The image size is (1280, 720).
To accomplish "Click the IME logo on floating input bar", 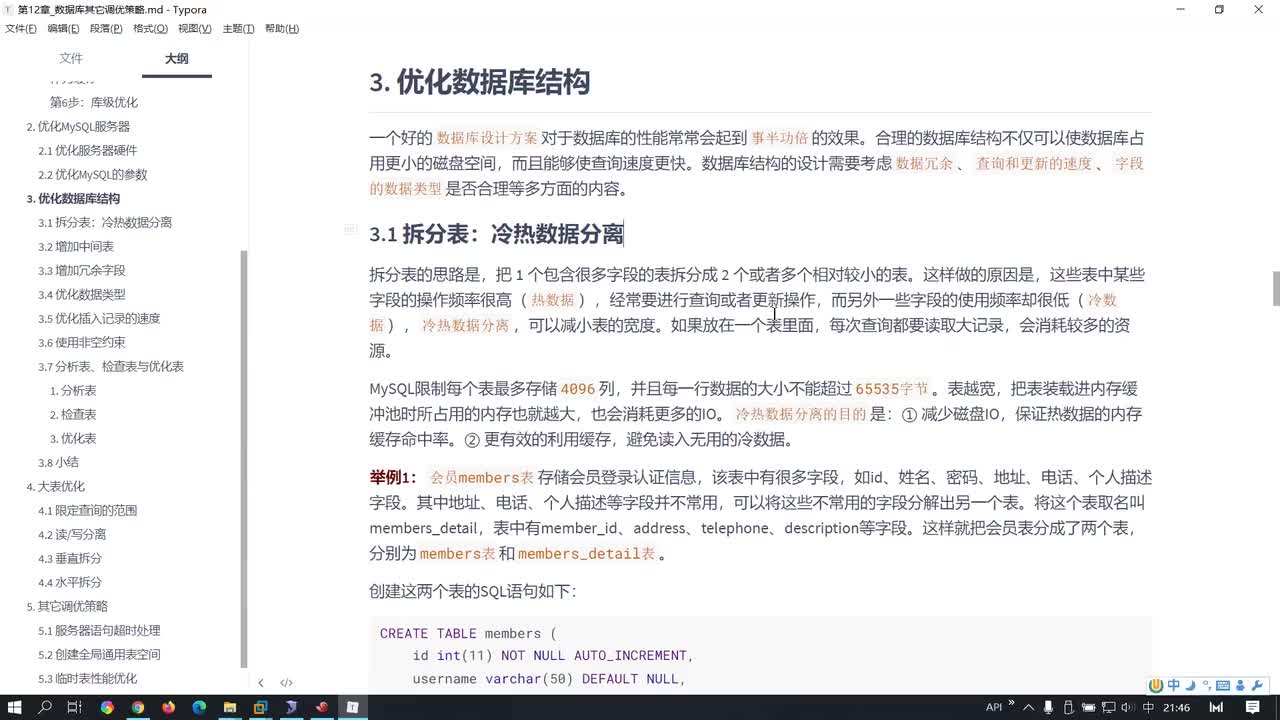I will click(x=1156, y=685).
